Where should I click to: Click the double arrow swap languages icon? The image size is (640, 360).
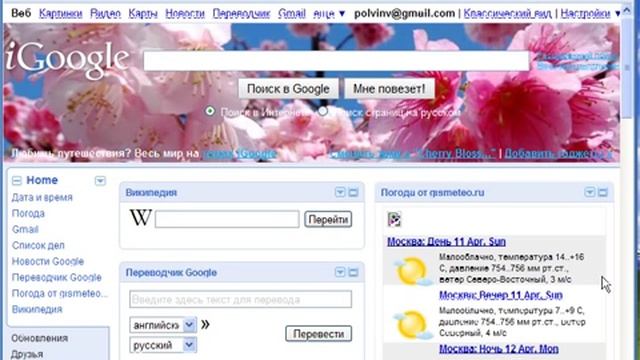205,324
